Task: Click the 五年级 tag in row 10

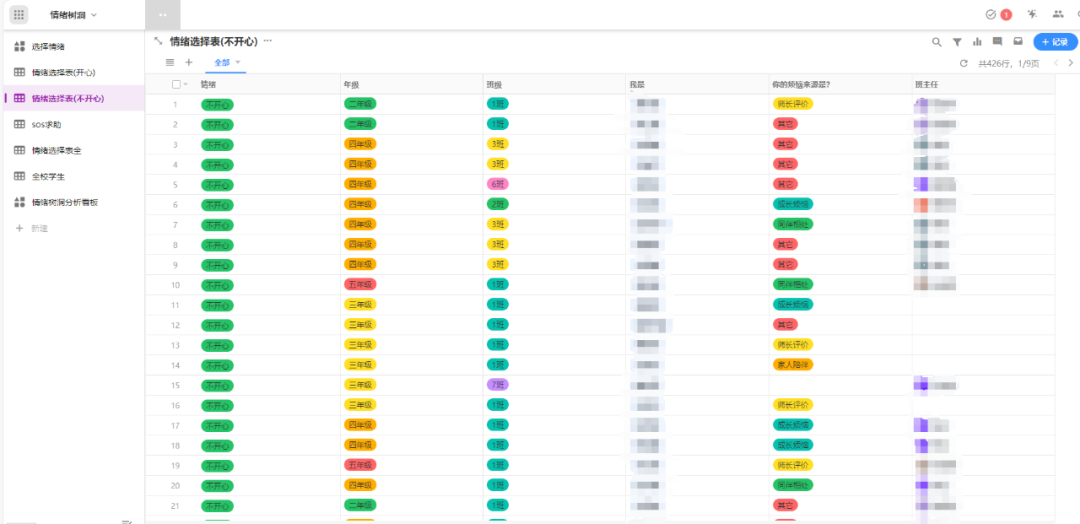Action: (x=360, y=284)
